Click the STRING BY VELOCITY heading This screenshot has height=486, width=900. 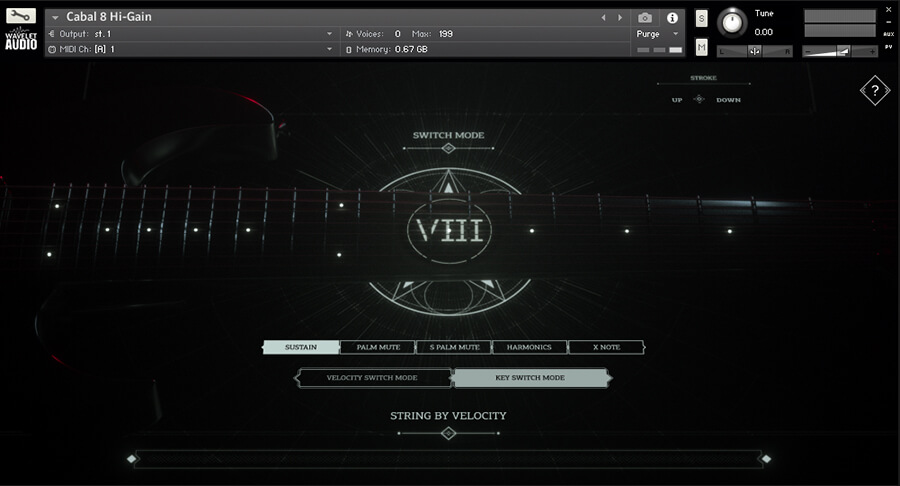coord(448,415)
